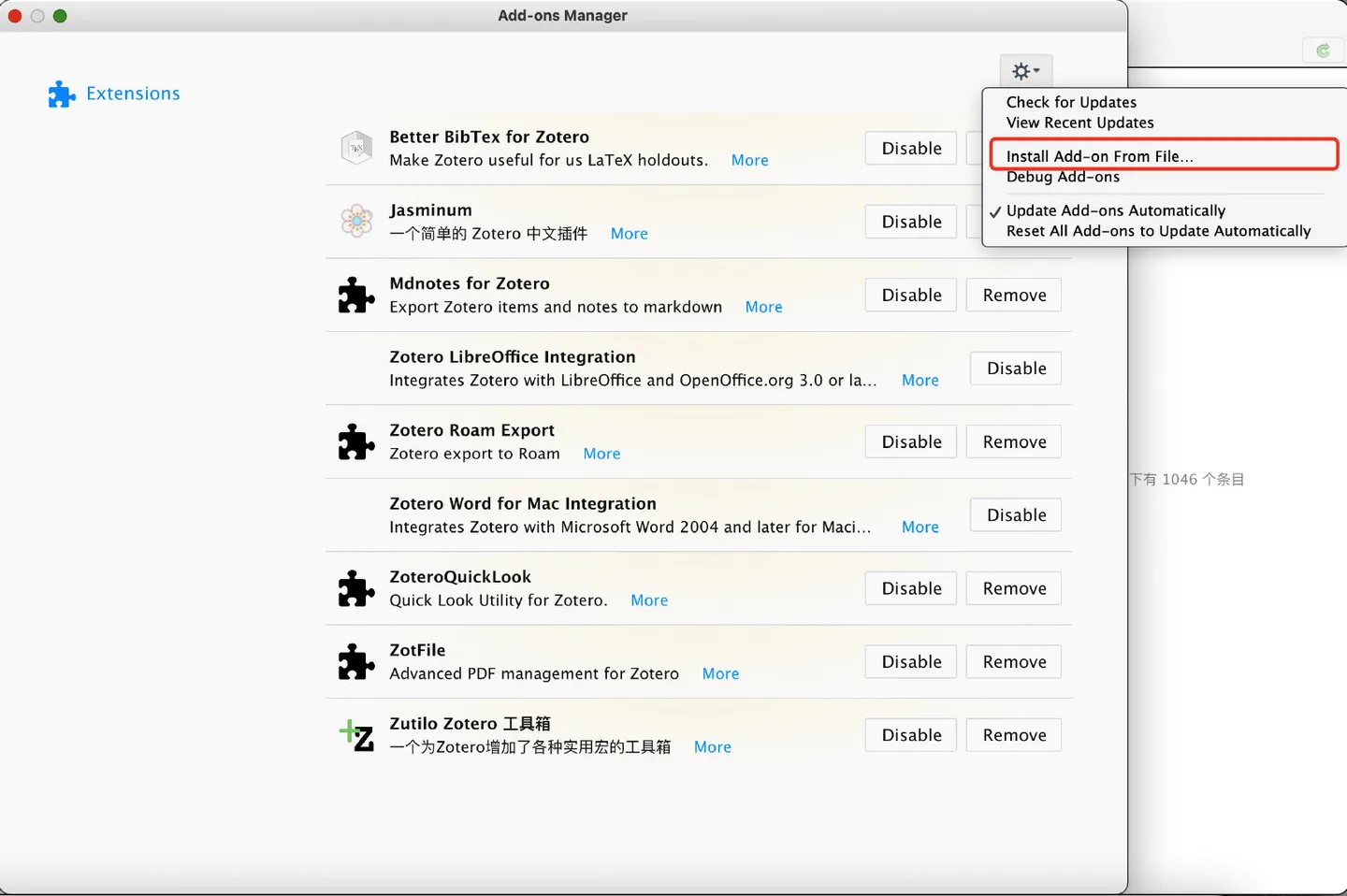
Task: Select the Zotero LibreOffice Integration title
Action: click(513, 357)
